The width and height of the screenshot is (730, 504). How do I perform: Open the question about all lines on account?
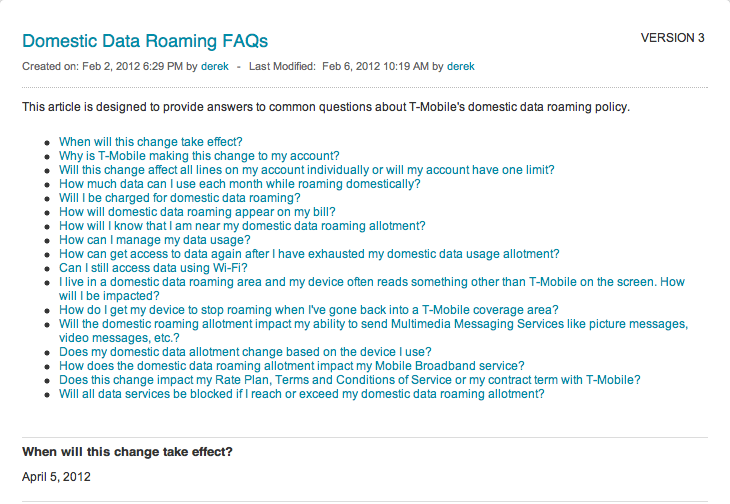pyautogui.click(x=306, y=170)
